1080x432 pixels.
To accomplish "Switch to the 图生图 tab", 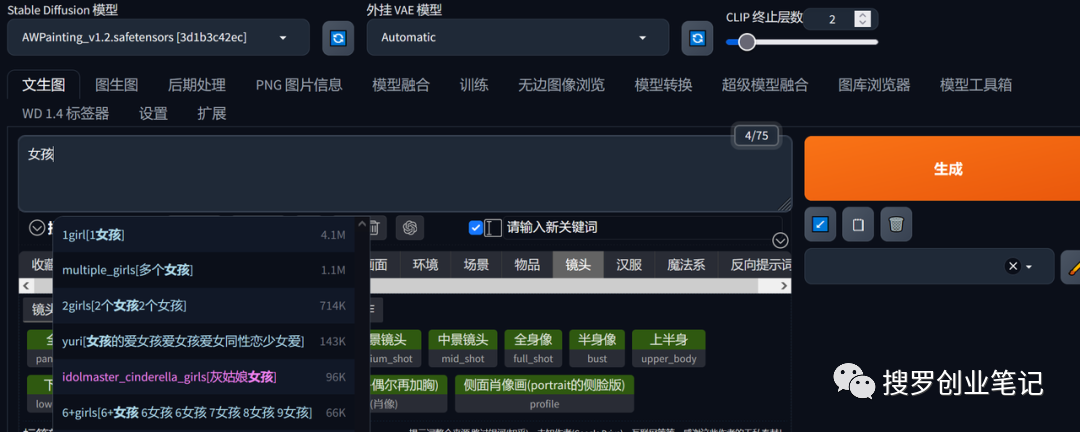I will pos(116,85).
